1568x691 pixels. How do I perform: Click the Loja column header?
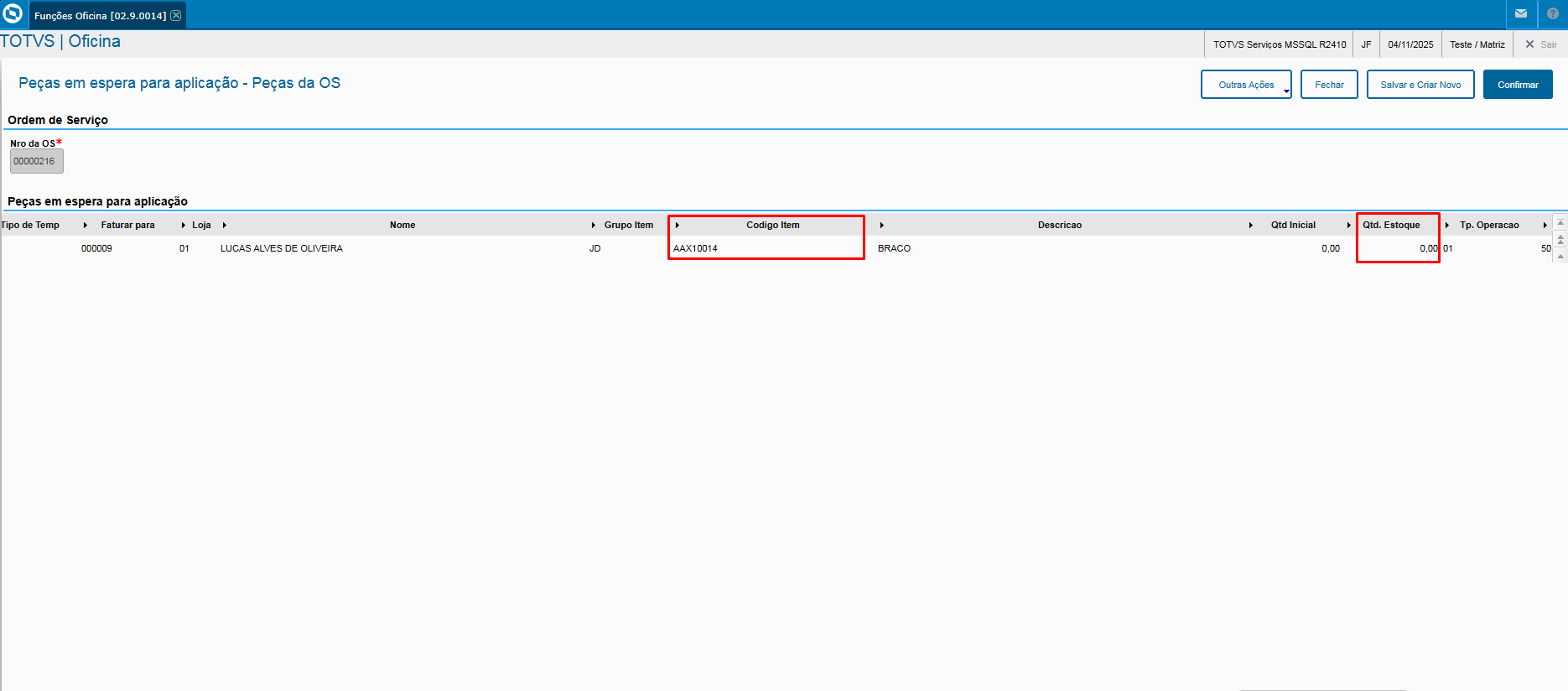(201, 225)
